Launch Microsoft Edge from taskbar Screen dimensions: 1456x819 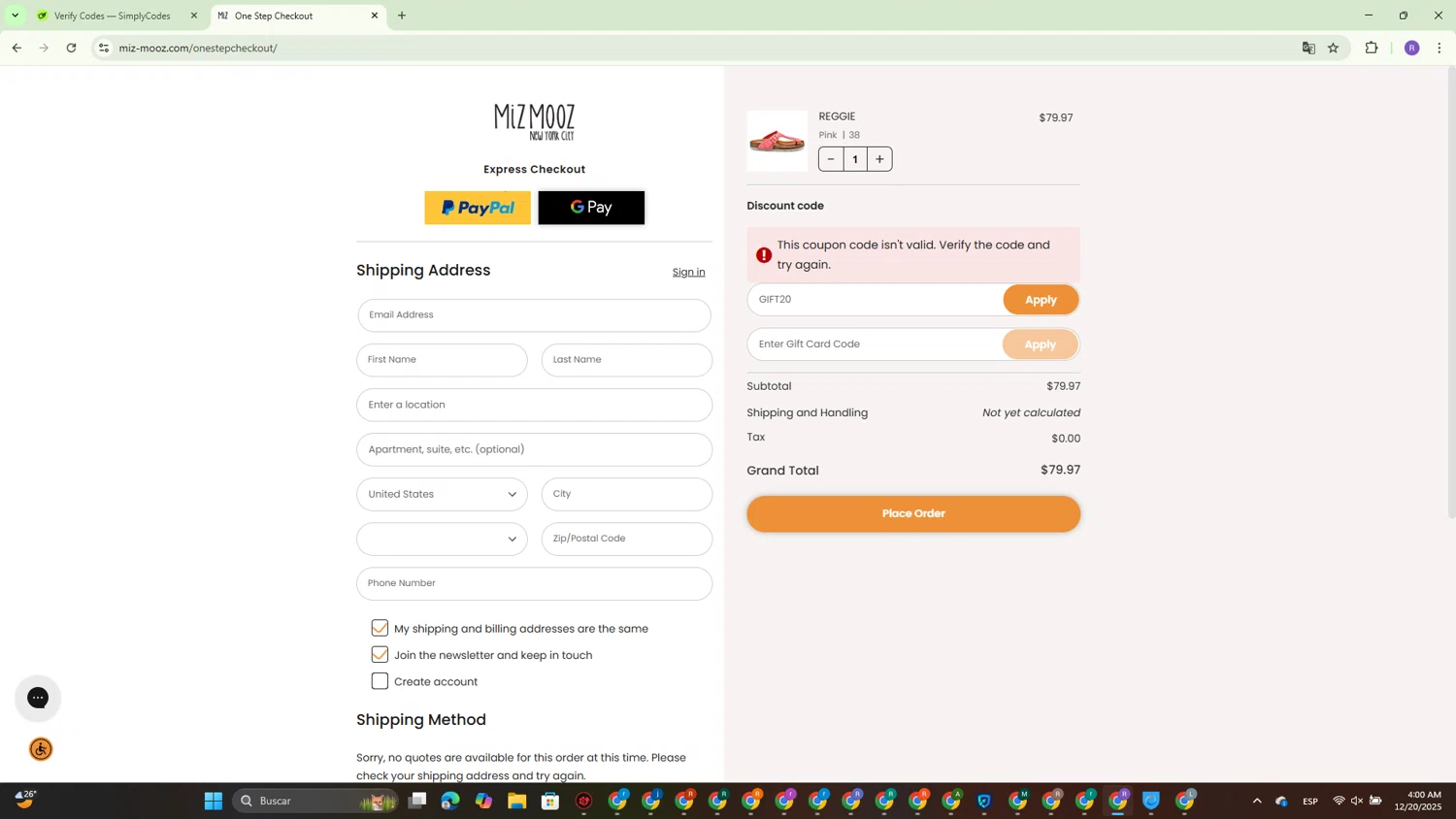click(450, 801)
